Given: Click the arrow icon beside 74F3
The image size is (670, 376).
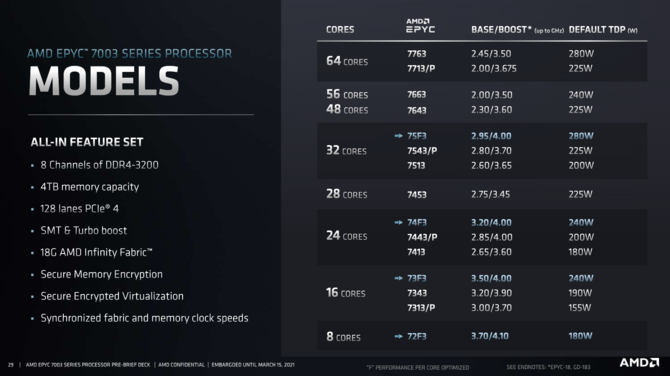Looking at the screenshot, I should point(398,223).
